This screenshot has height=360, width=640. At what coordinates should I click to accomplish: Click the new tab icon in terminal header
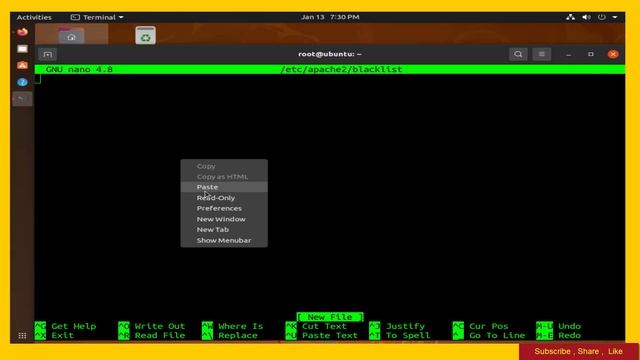[47, 54]
